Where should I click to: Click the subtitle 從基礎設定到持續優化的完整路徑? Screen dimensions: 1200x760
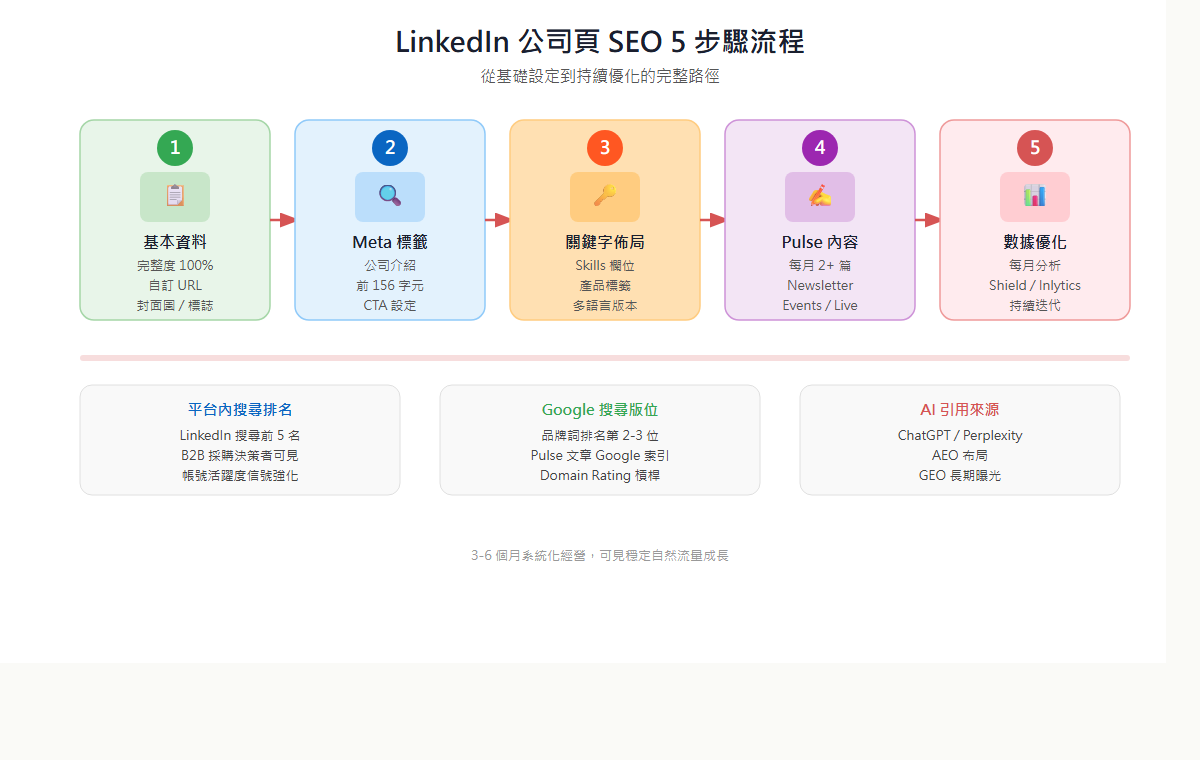click(600, 76)
